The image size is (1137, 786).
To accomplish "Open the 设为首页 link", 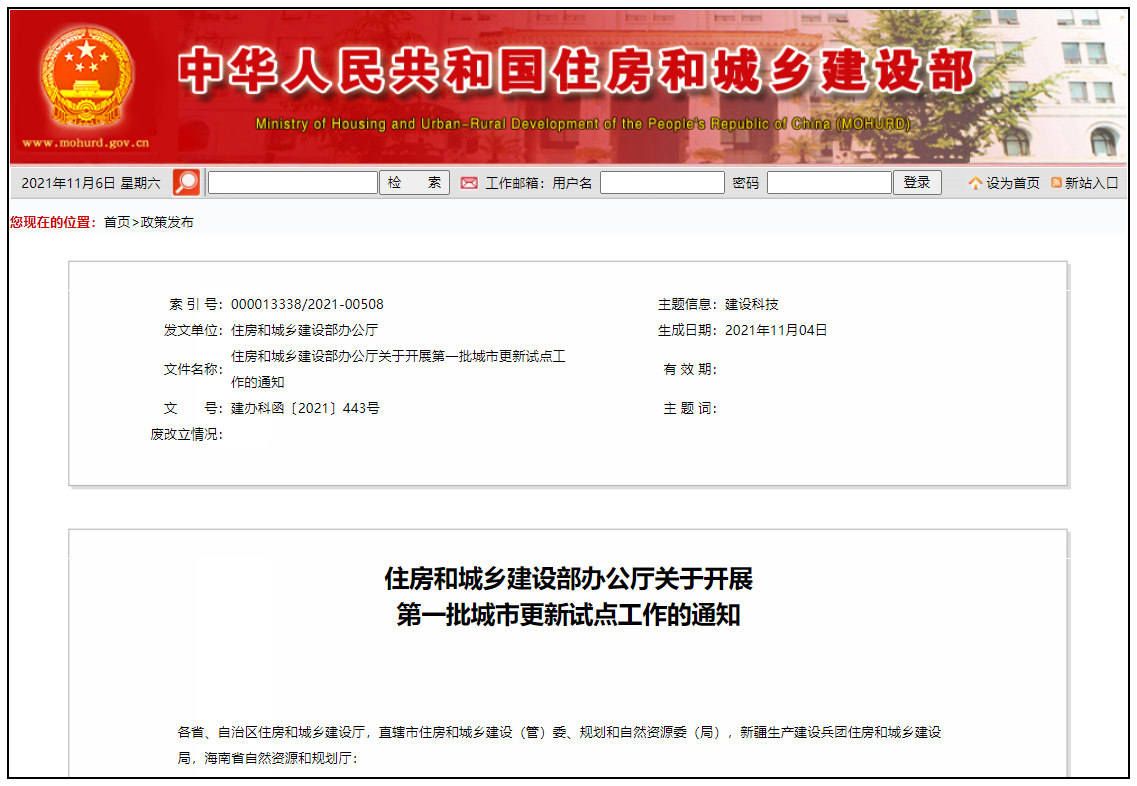I will (1013, 183).
